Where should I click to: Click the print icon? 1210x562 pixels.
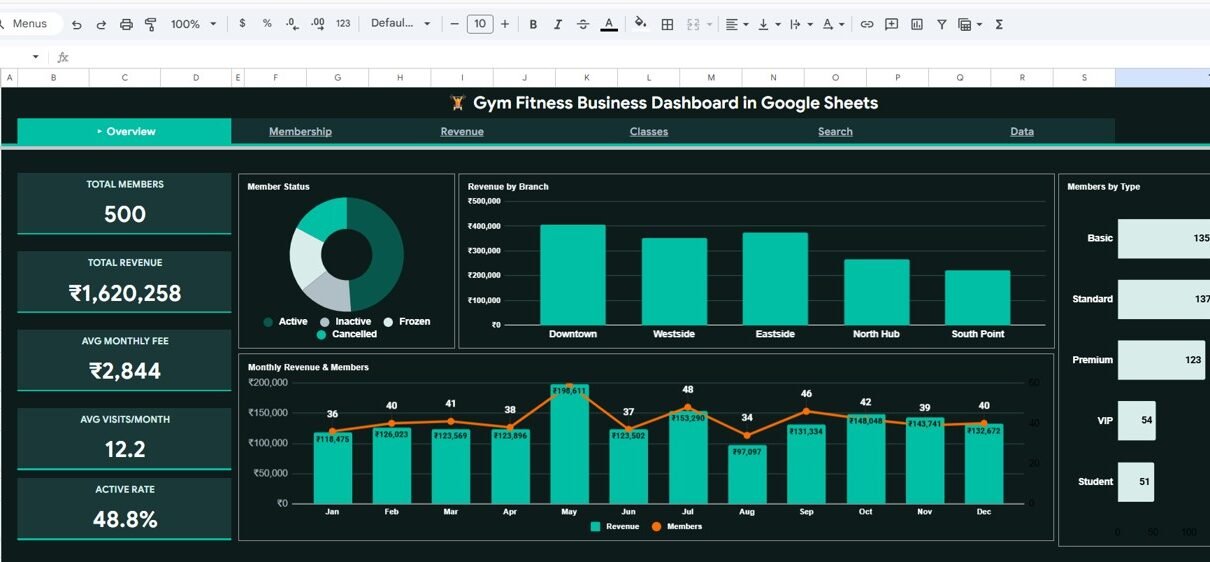pyautogui.click(x=126, y=24)
